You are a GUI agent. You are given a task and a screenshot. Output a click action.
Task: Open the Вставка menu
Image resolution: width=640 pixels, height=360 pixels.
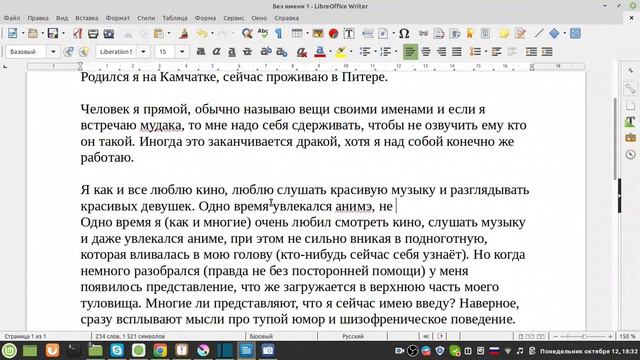(87, 18)
